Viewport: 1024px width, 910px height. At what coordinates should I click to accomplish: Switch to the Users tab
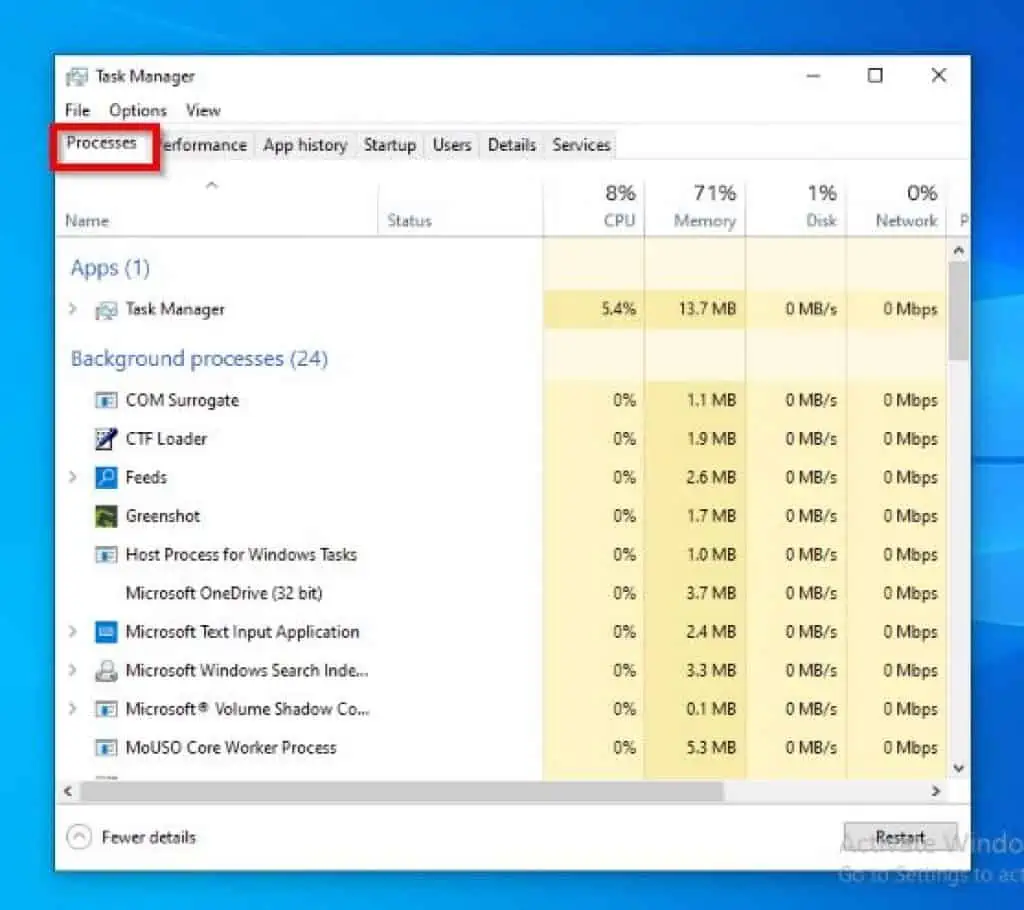pos(452,145)
